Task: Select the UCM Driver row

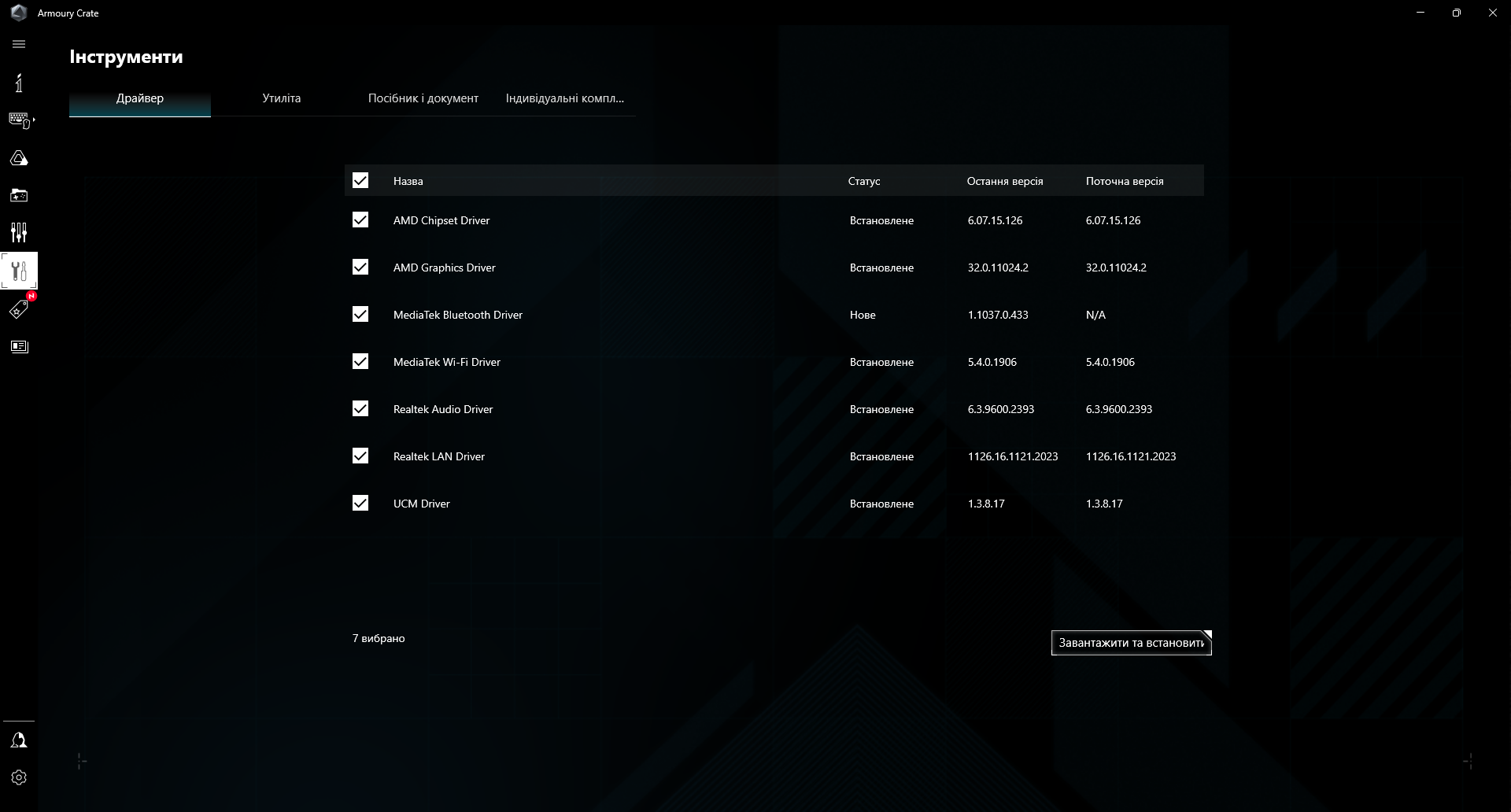Action: click(x=422, y=504)
